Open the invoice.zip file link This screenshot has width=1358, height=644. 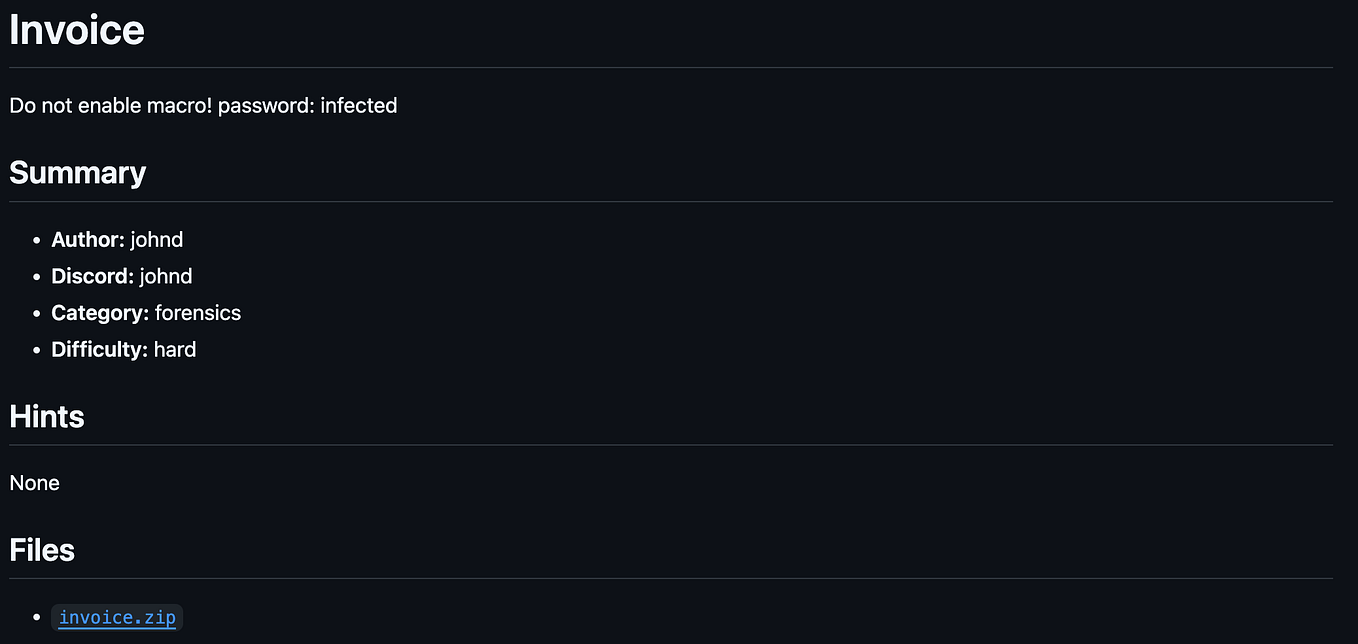pyautogui.click(x=117, y=617)
